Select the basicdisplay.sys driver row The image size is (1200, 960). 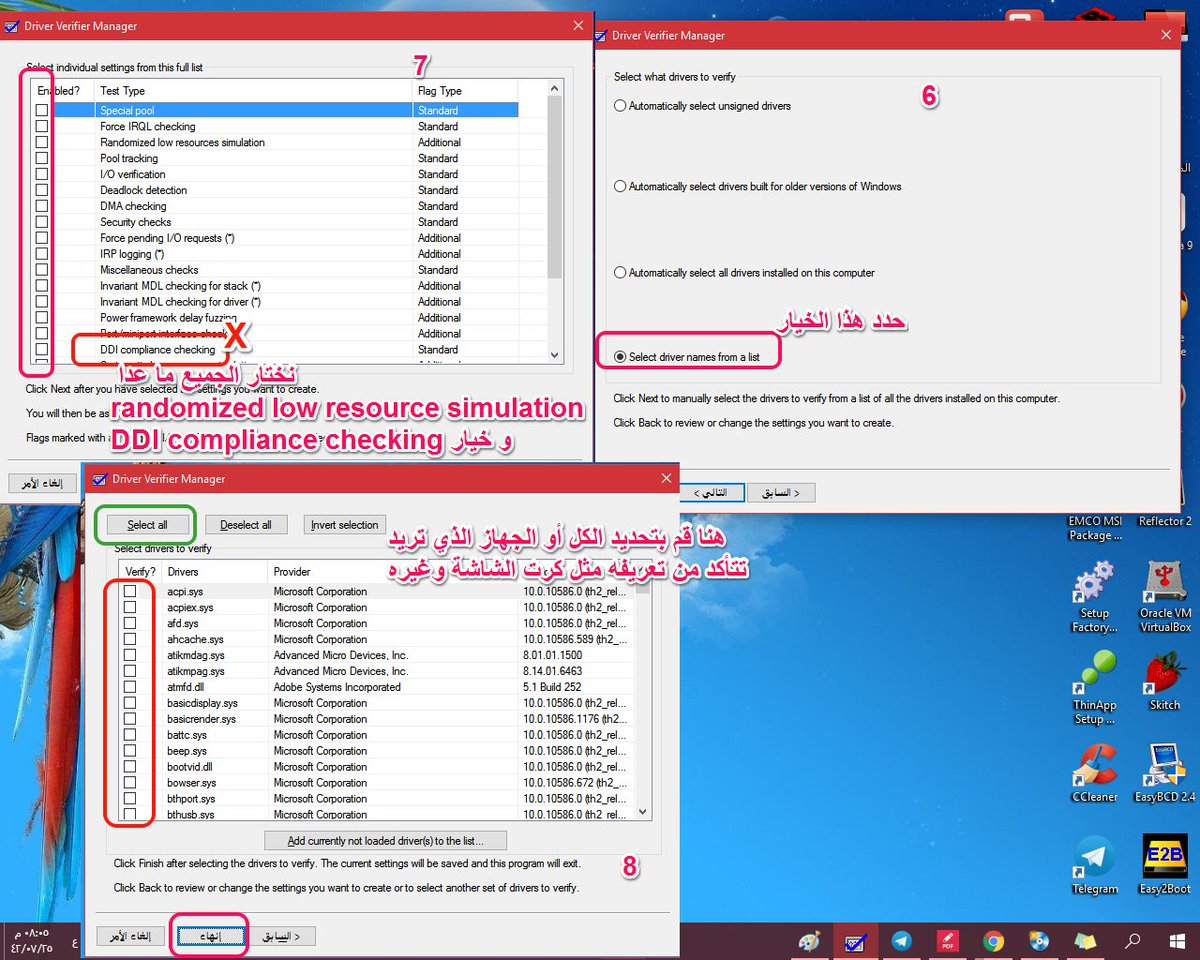pos(201,703)
